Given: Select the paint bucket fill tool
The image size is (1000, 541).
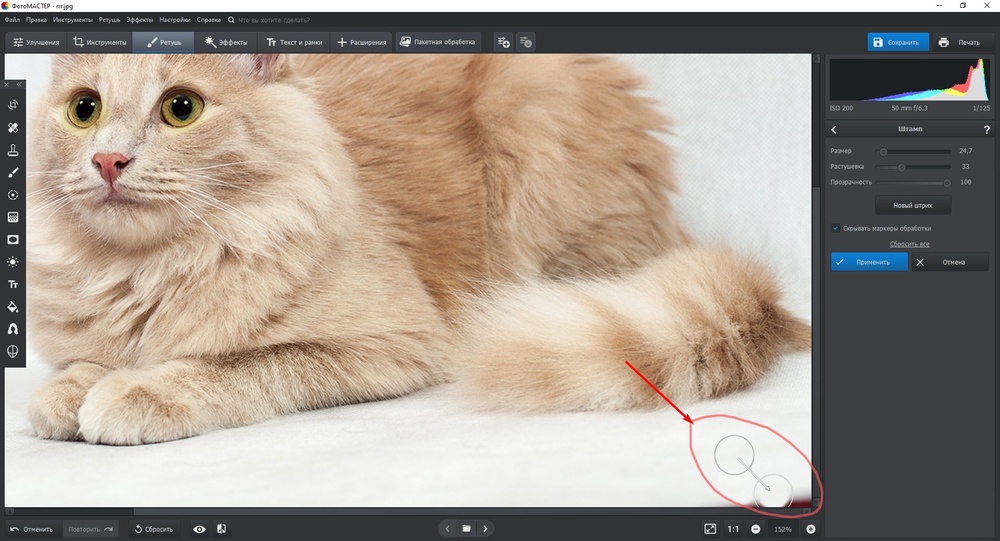Looking at the screenshot, I should [13, 307].
